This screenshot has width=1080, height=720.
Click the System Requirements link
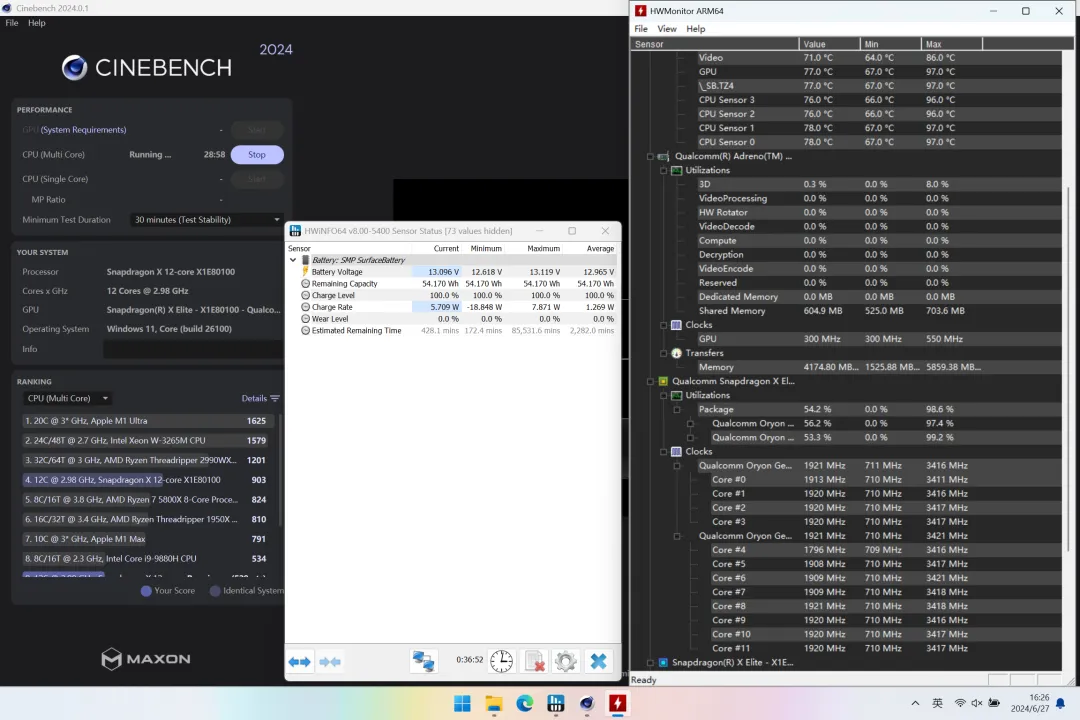(83, 130)
